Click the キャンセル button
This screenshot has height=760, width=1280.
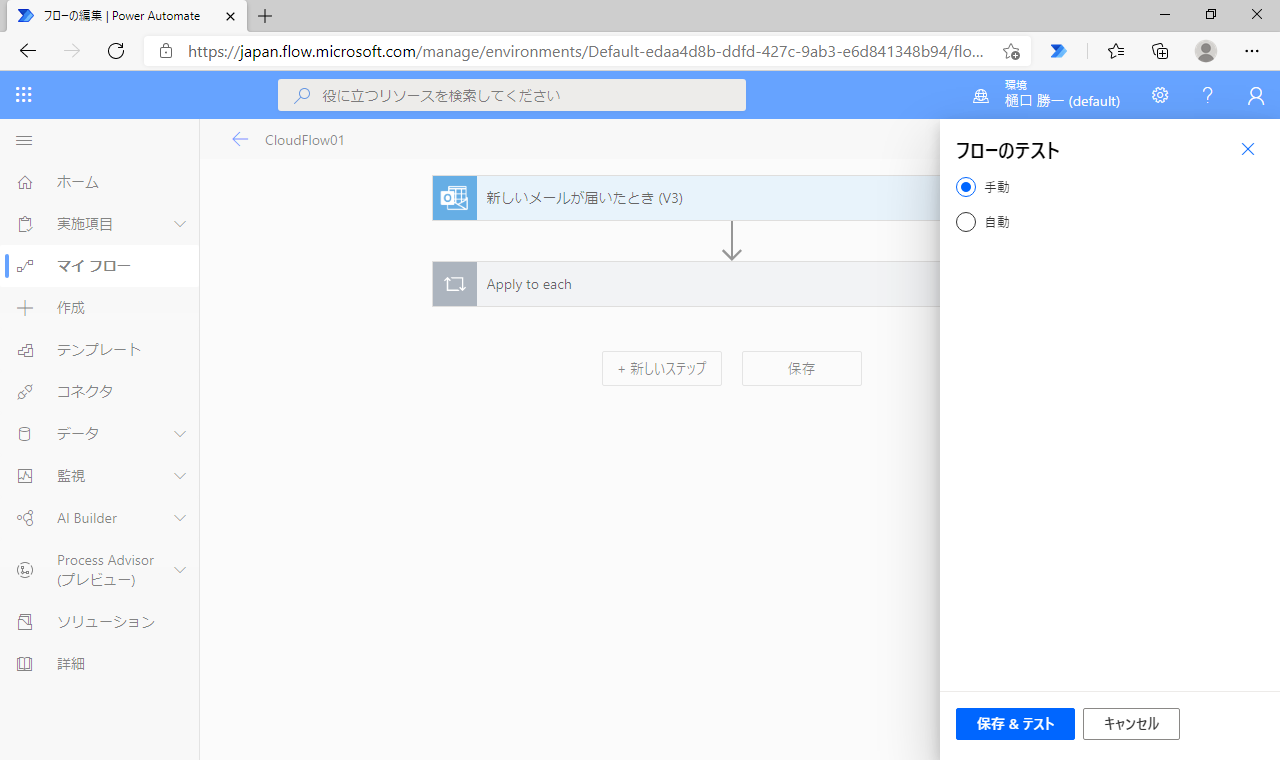coord(1131,724)
